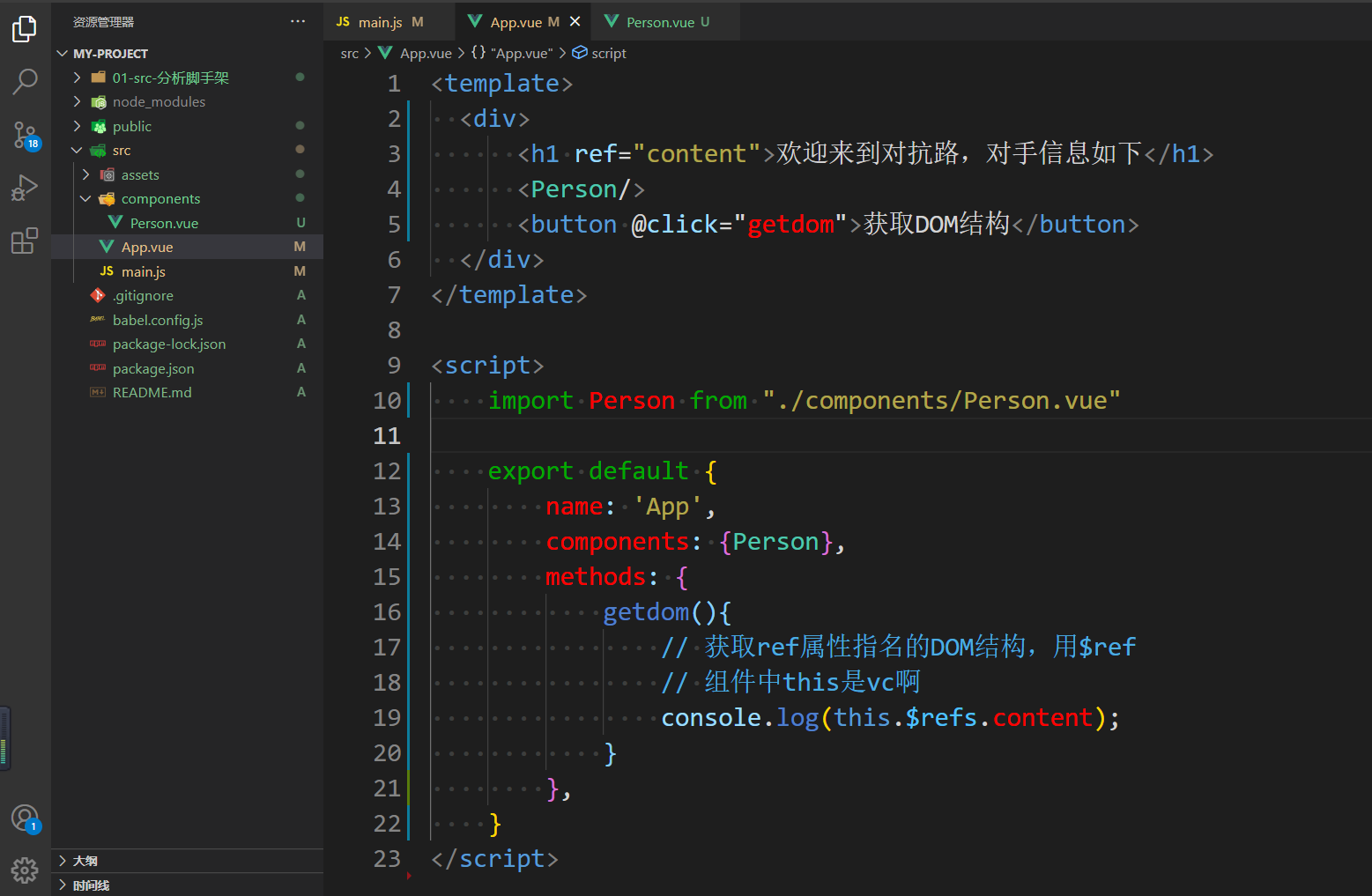1372x896 pixels.
Task: Click the markdown icon beside README.md
Action: click(98, 392)
